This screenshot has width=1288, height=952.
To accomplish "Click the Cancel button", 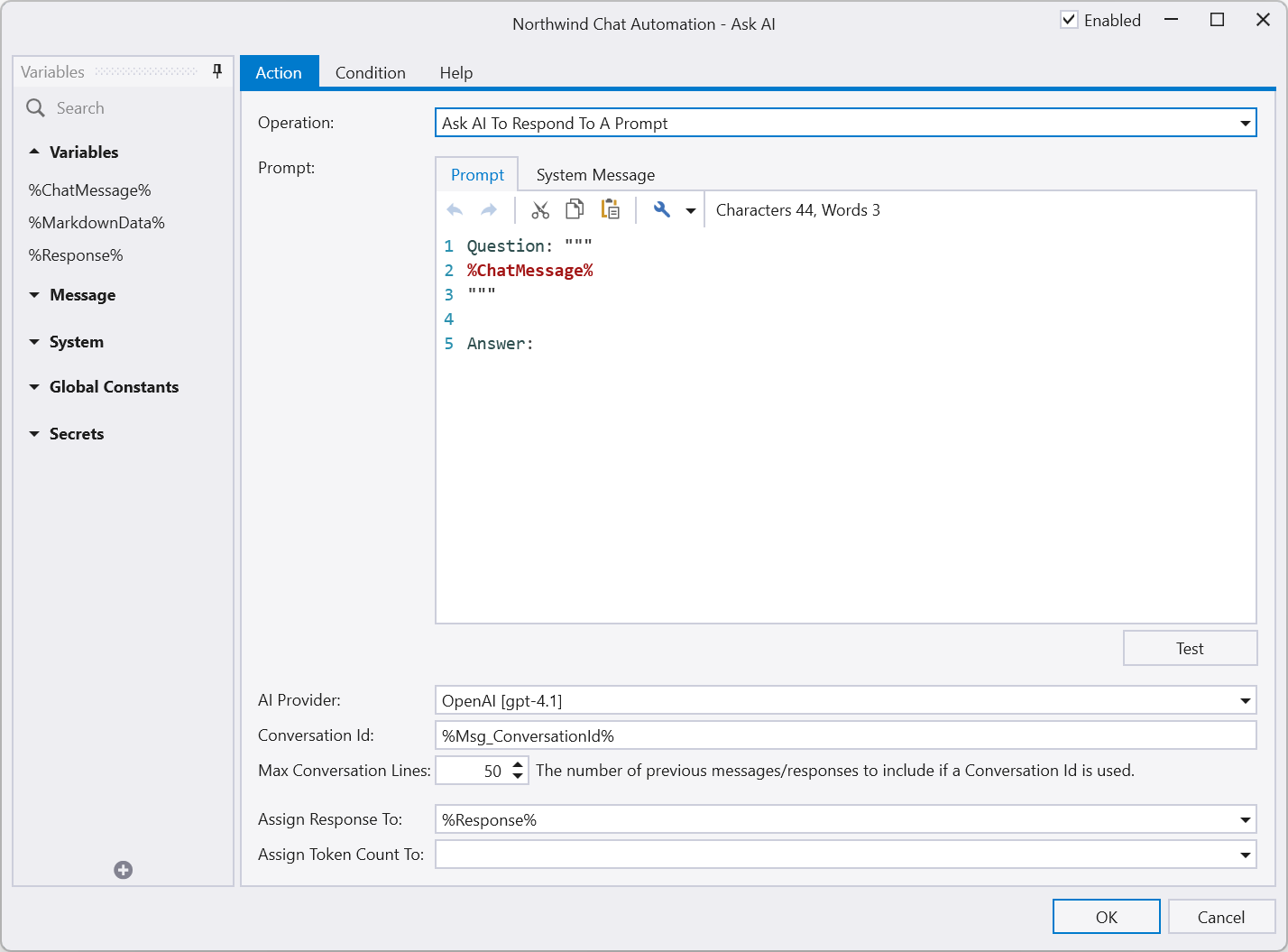I will [x=1221, y=917].
